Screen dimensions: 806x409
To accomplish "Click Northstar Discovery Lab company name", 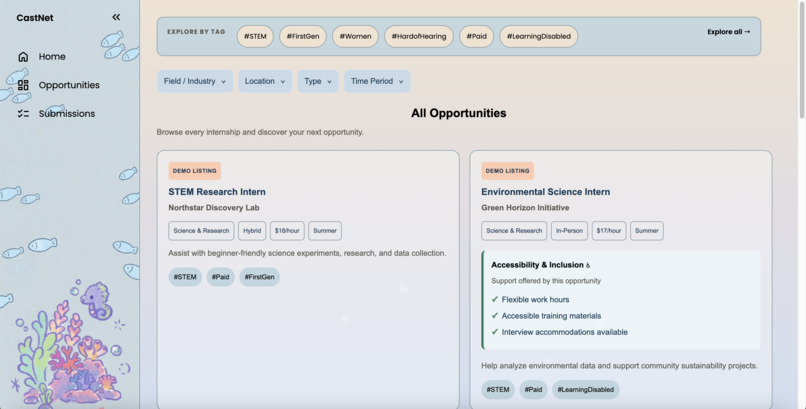I will (214, 208).
